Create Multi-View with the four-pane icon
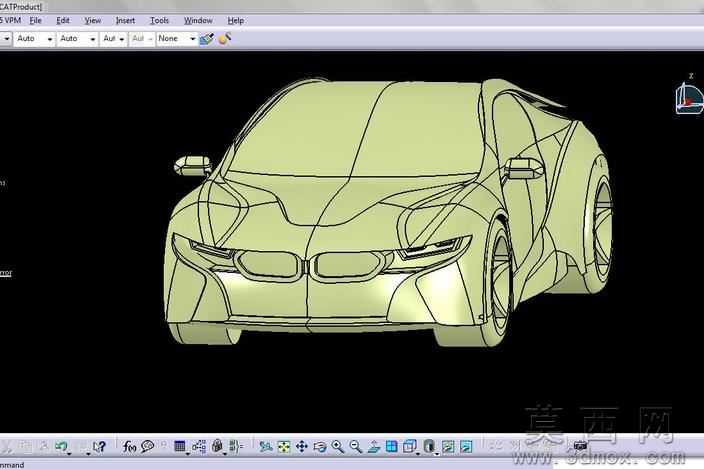The image size is (704, 469). (x=392, y=447)
